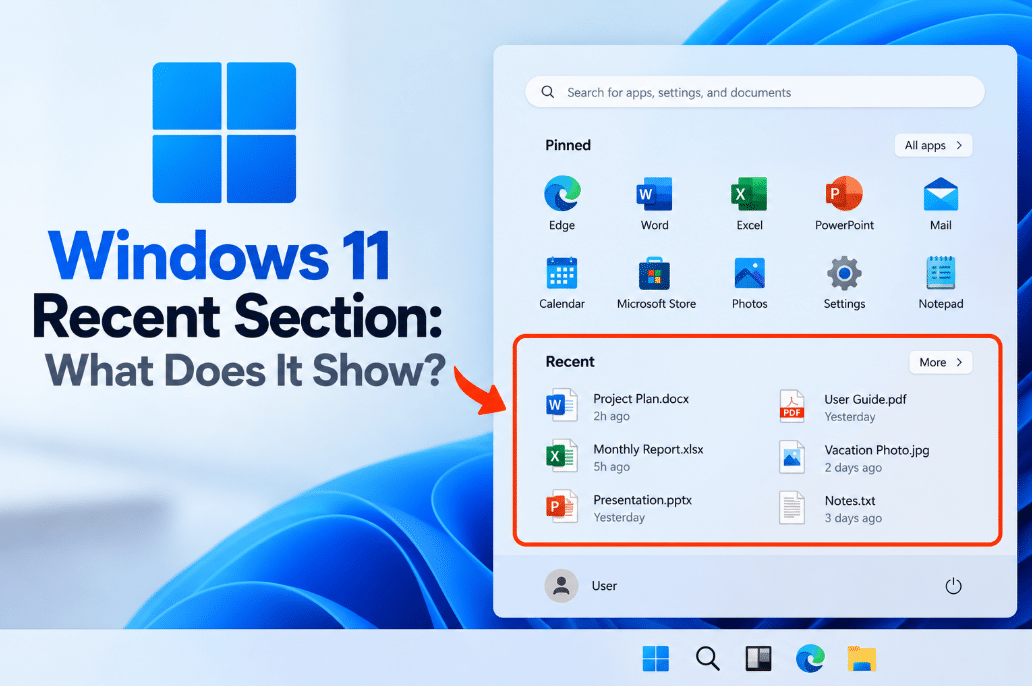The width and height of the screenshot is (1032, 686).
Task: Launch Microsoft Store pinned app
Action: tap(654, 273)
